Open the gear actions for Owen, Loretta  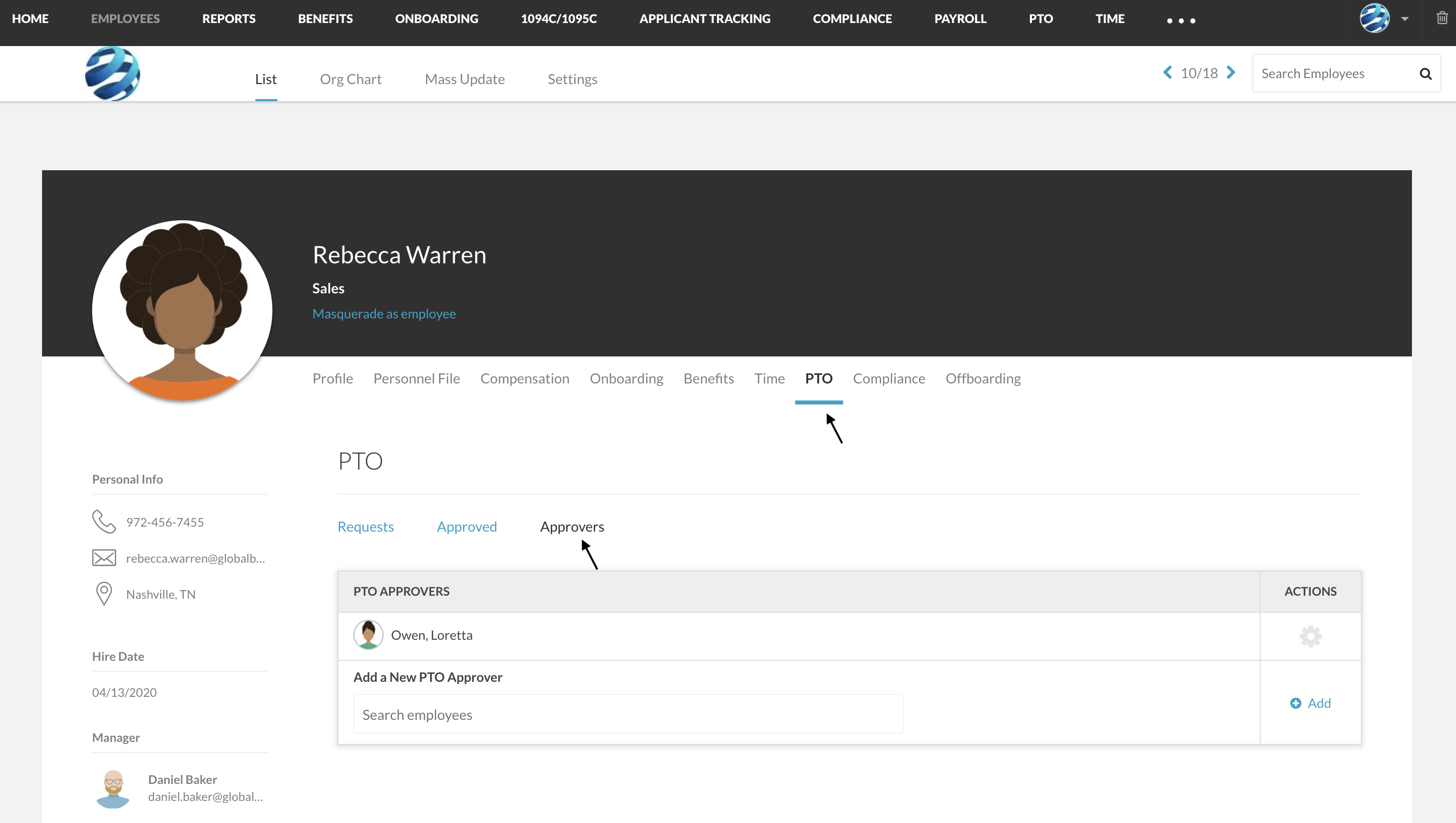tap(1310, 636)
